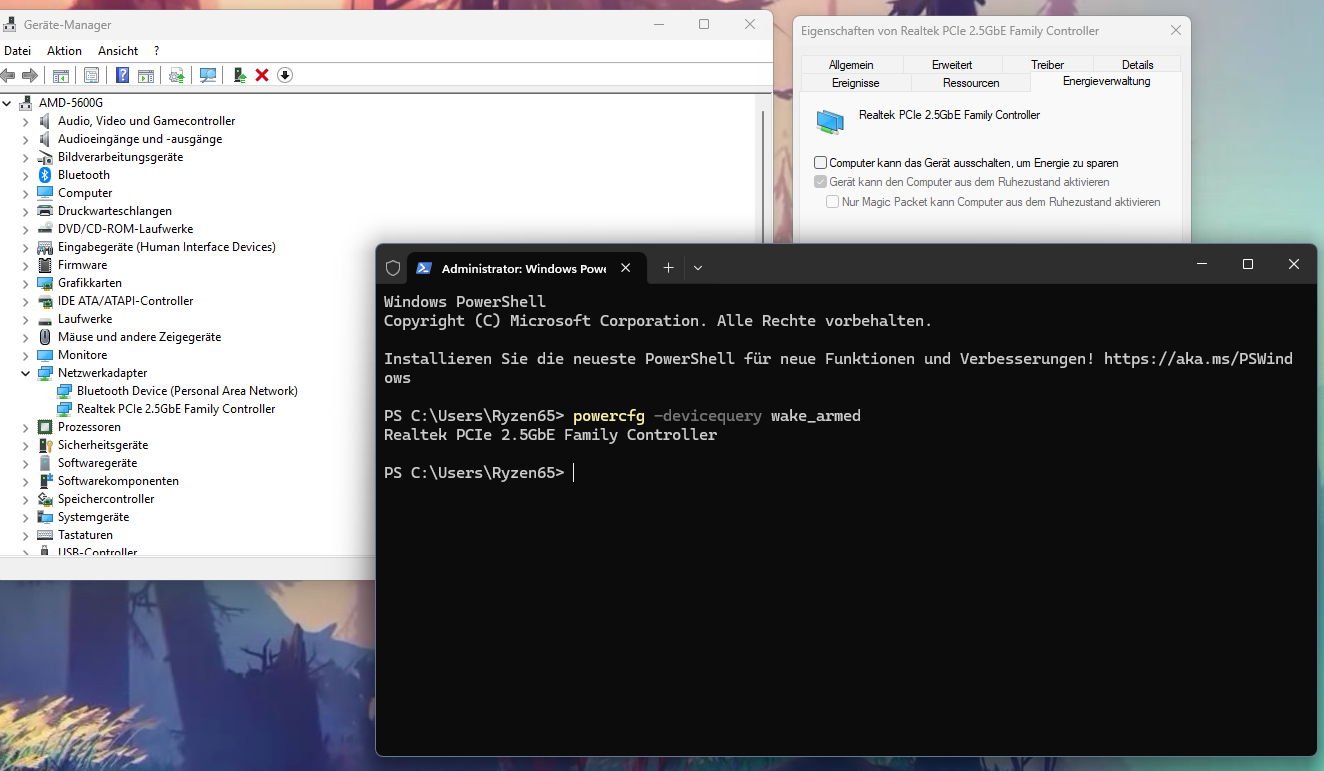Open the Ansicht menu

[x=118, y=51]
